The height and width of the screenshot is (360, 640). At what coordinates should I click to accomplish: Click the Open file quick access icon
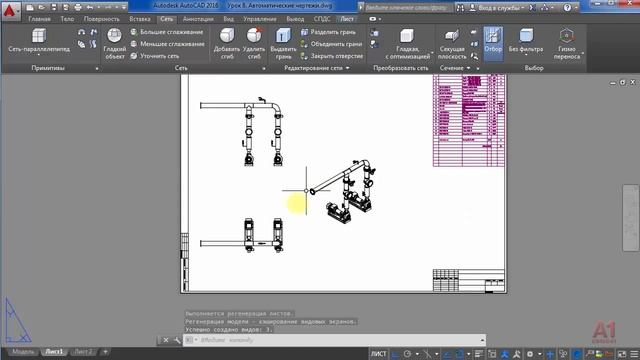click(42, 7)
